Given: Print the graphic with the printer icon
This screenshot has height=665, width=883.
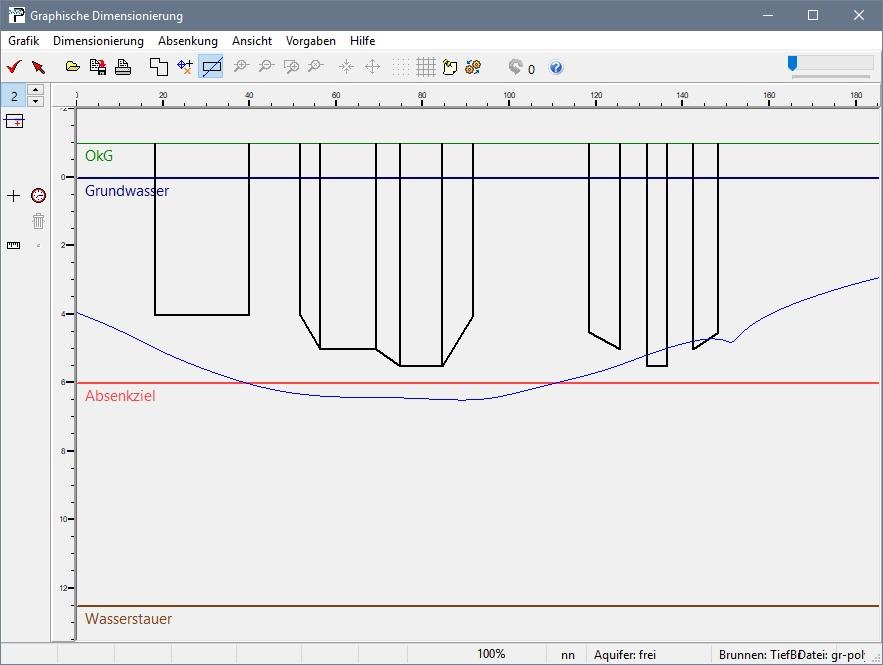Looking at the screenshot, I should 122,67.
